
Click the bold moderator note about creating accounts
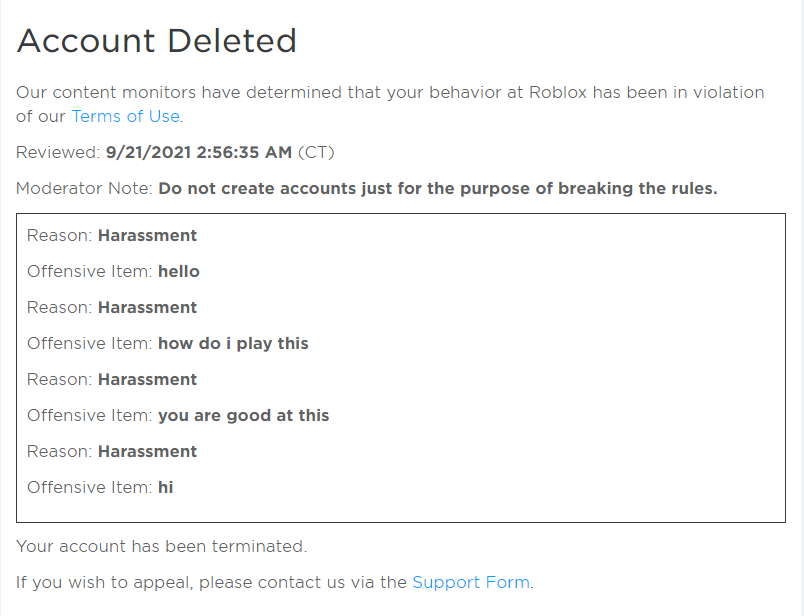437,188
